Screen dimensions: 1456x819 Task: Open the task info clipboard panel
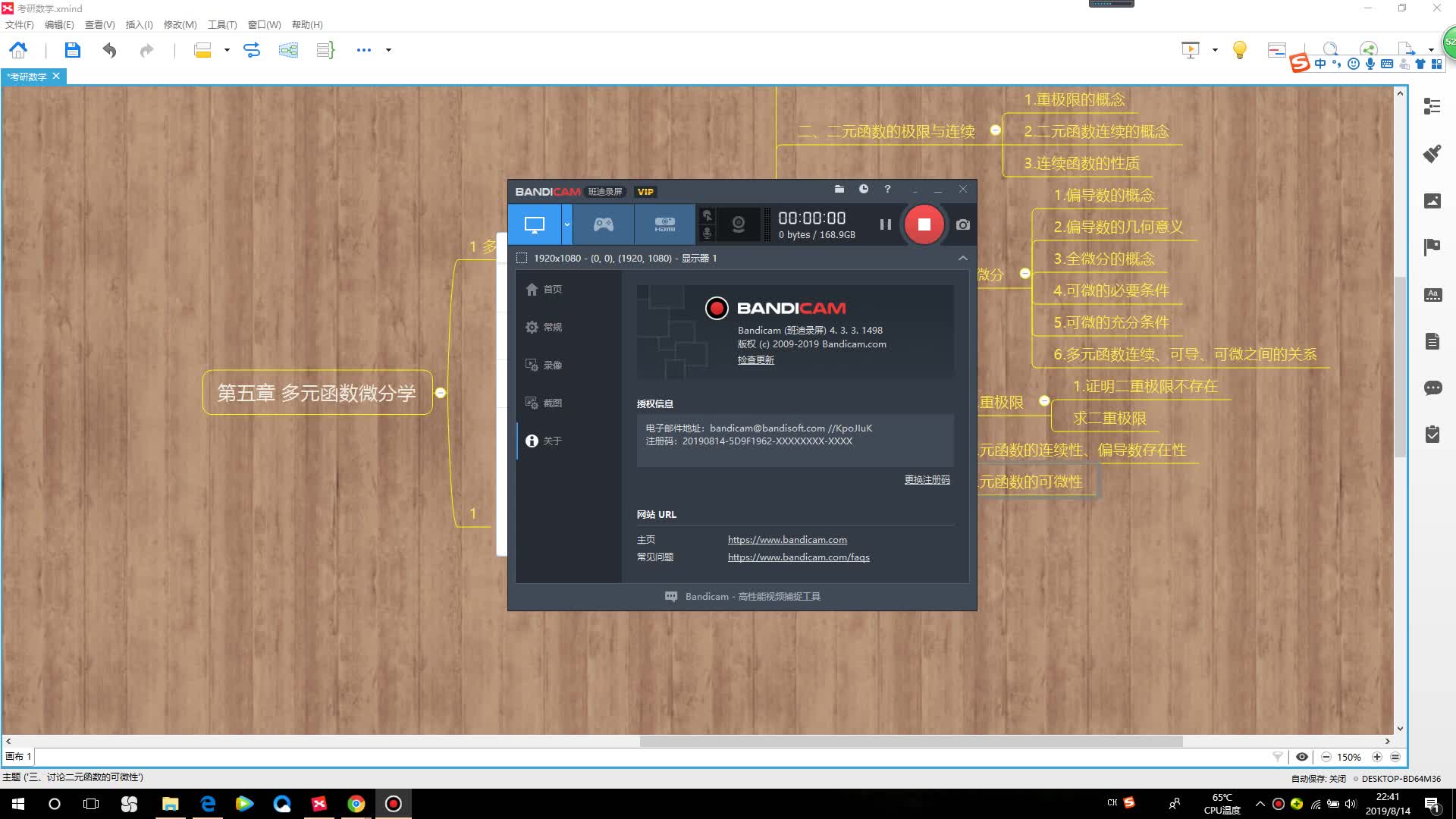click(1432, 435)
